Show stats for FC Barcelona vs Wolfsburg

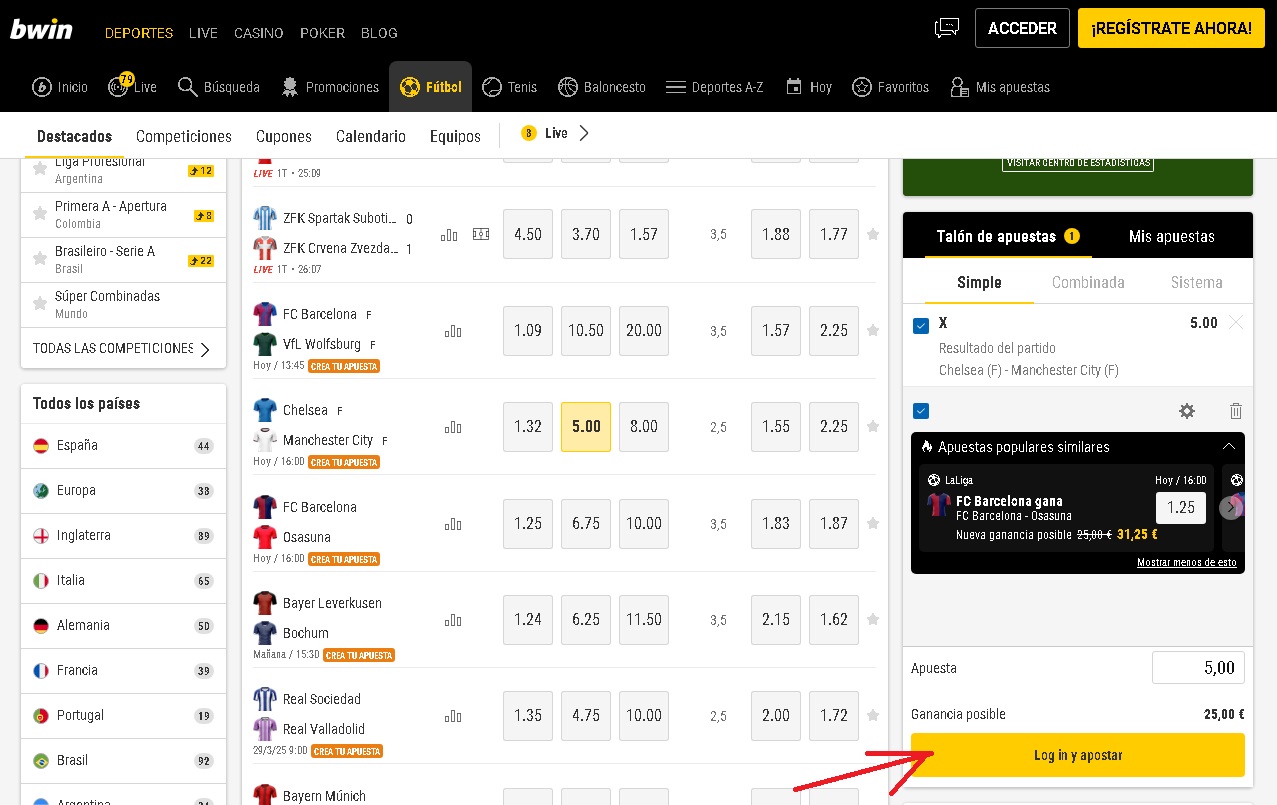(x=452, y=331)
